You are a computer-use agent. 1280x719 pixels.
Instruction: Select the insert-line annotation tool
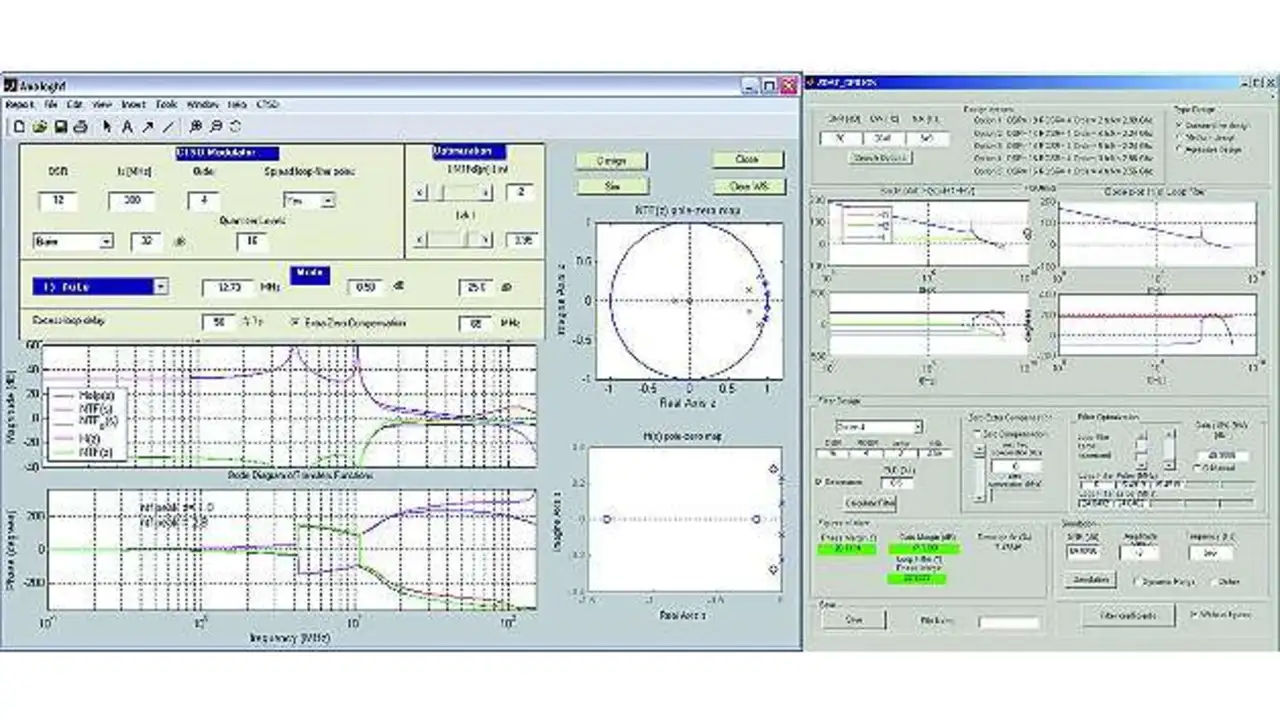(x=168, y=126)
